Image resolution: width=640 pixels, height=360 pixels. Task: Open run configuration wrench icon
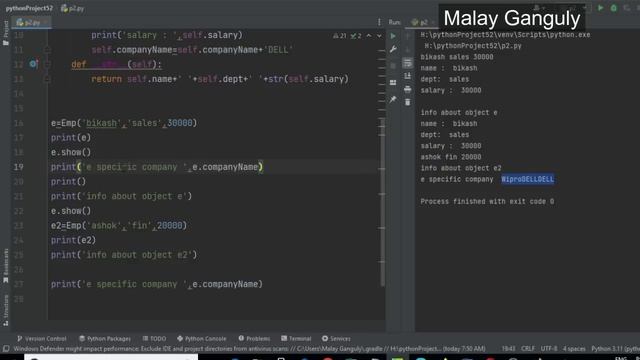point(393,49)
